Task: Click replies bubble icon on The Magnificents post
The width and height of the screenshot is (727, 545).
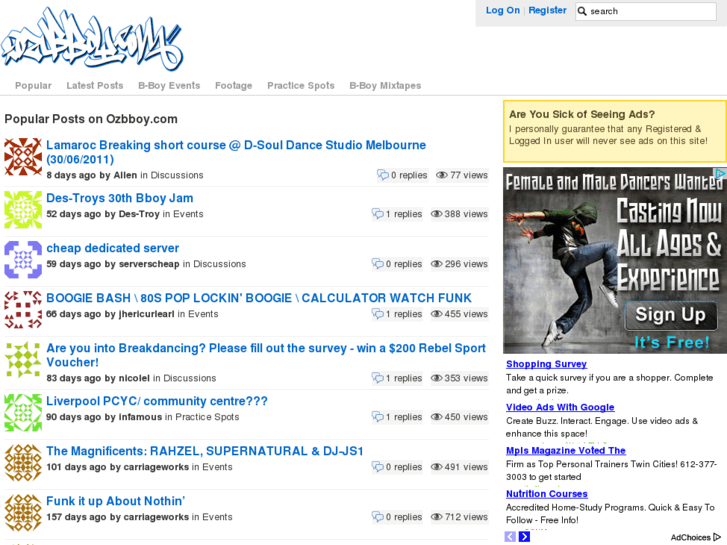Action: click(x=378, y=467)
